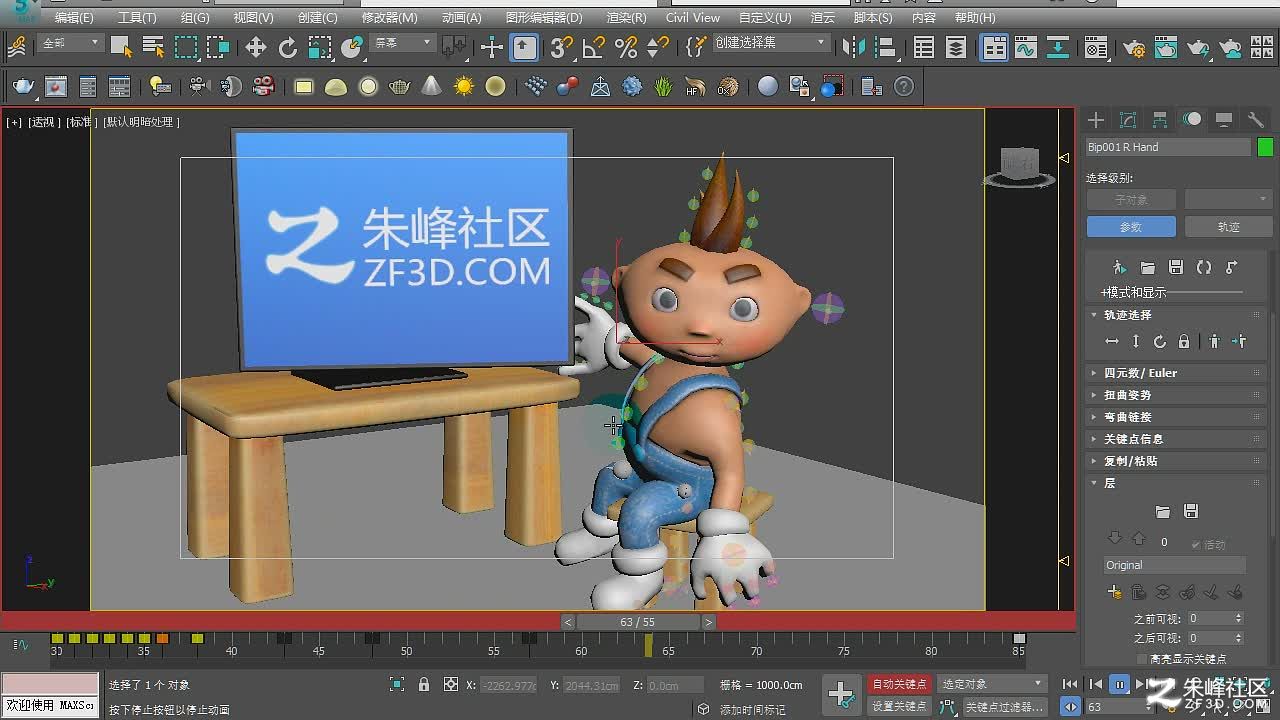Click the red camera icon

263,87
